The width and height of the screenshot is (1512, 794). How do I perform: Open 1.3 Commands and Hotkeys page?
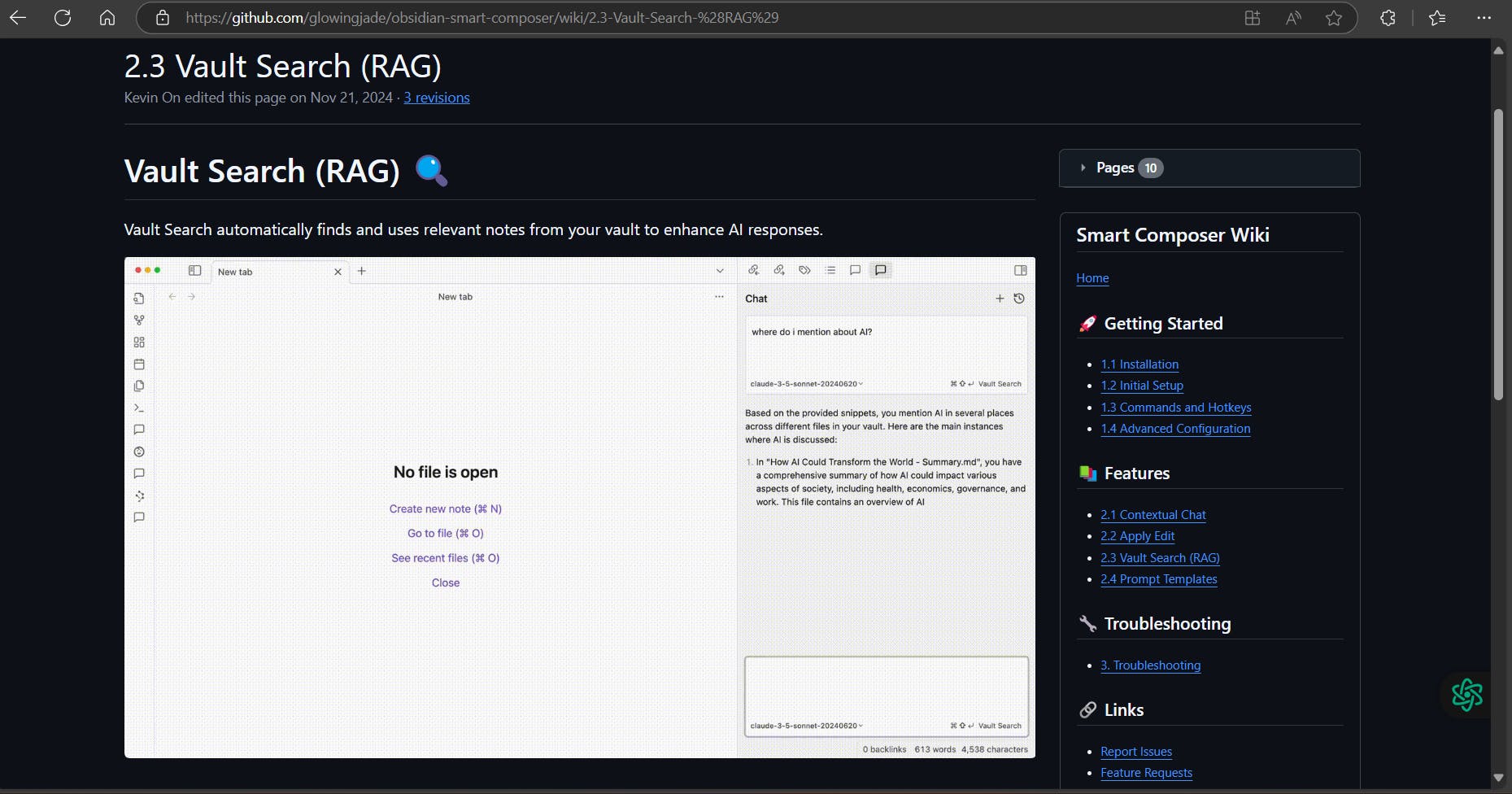point(1176,408)
